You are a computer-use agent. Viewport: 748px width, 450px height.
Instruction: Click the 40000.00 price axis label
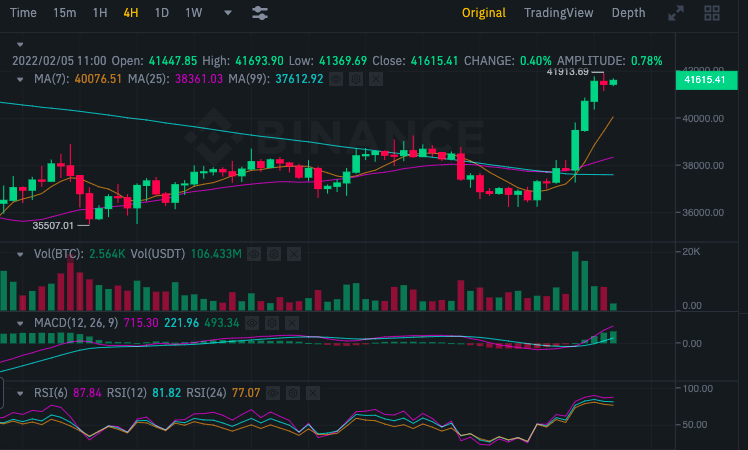(703, 118)
